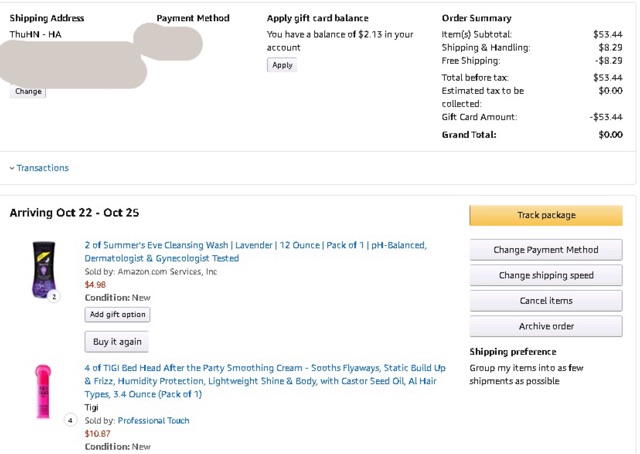Open TIGI Bed Head Smoothing Cream link
The height and width of the screenshot is (454, 640).
[265, 381]
